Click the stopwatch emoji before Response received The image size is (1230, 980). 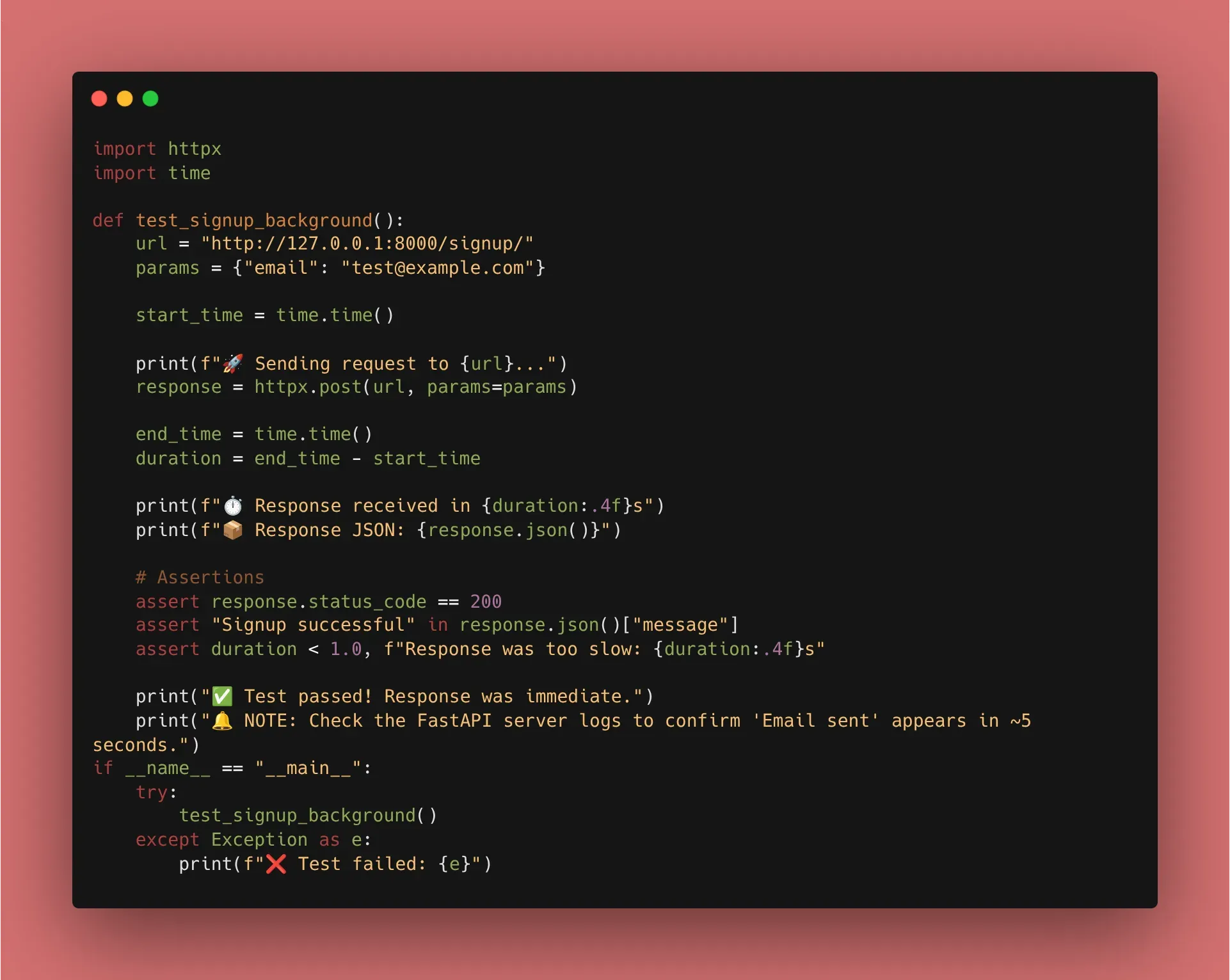233,506
